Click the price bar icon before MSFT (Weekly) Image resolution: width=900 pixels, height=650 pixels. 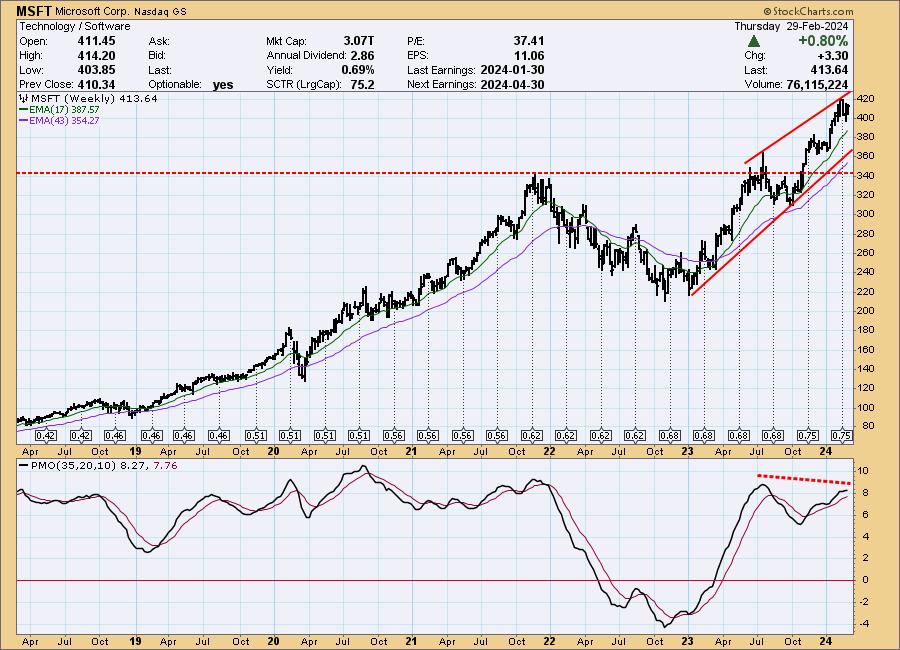click(x=23, y=99)
